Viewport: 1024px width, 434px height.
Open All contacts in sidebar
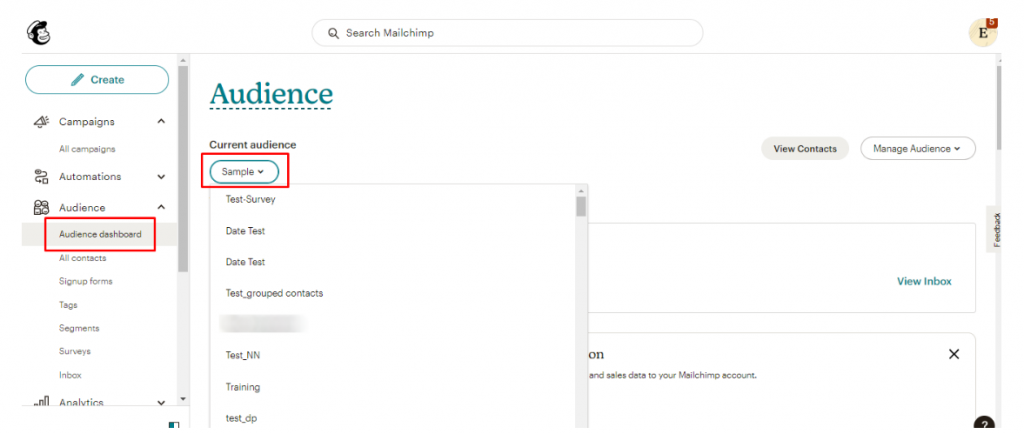(x=82, y=258)
